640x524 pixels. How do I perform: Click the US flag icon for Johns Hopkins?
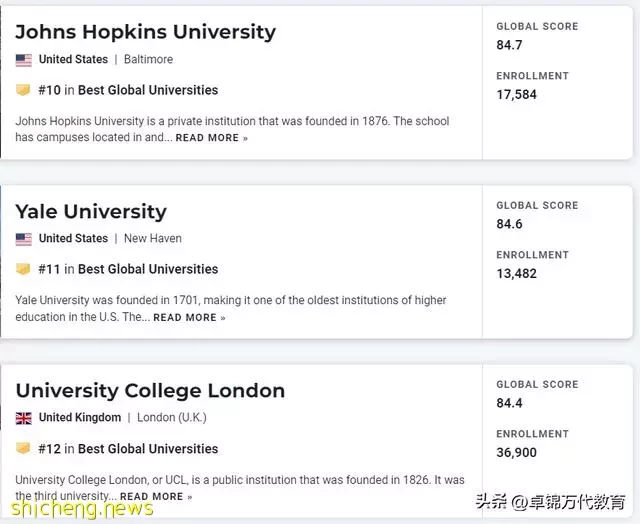pyautogui.click(x=23, y=60)
